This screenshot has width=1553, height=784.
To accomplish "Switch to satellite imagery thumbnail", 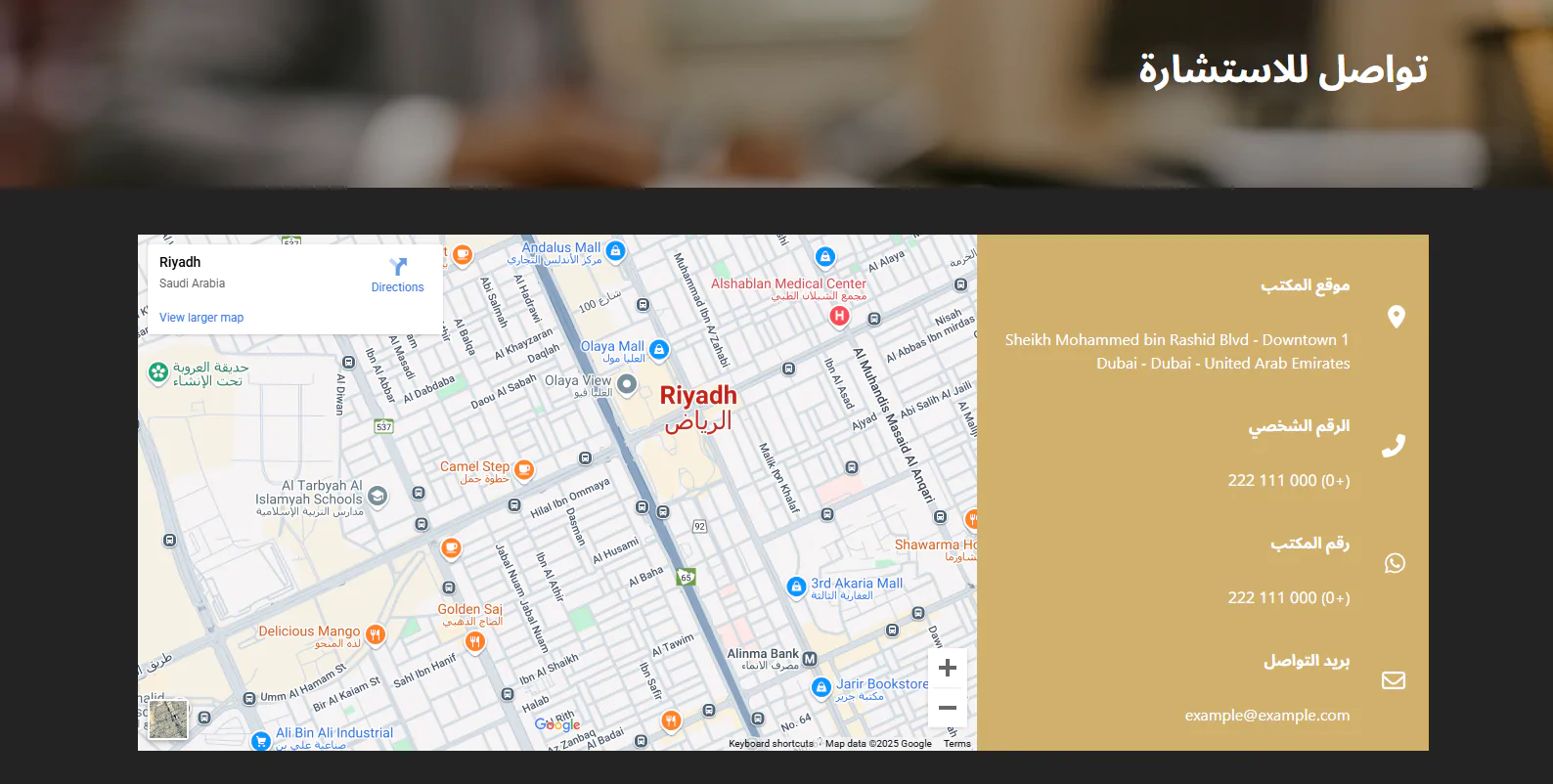I will click(x=168, y=719).
